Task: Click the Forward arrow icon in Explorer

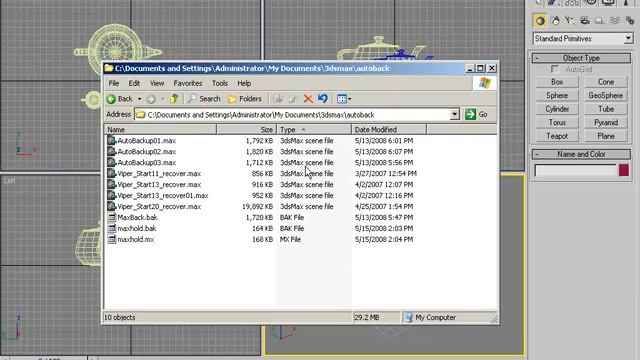Action: pos(151,99)
